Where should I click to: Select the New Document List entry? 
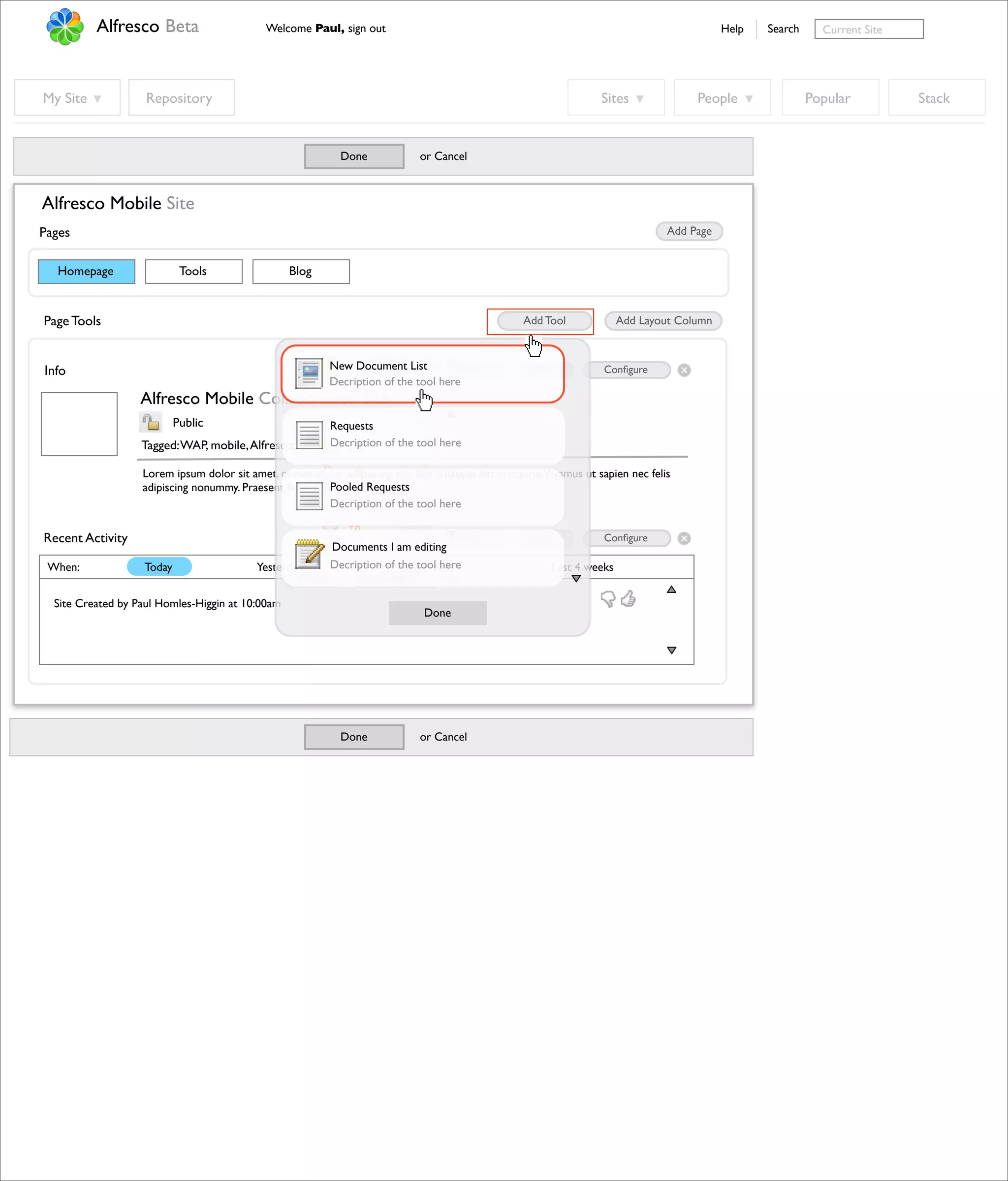pos(422,374)
